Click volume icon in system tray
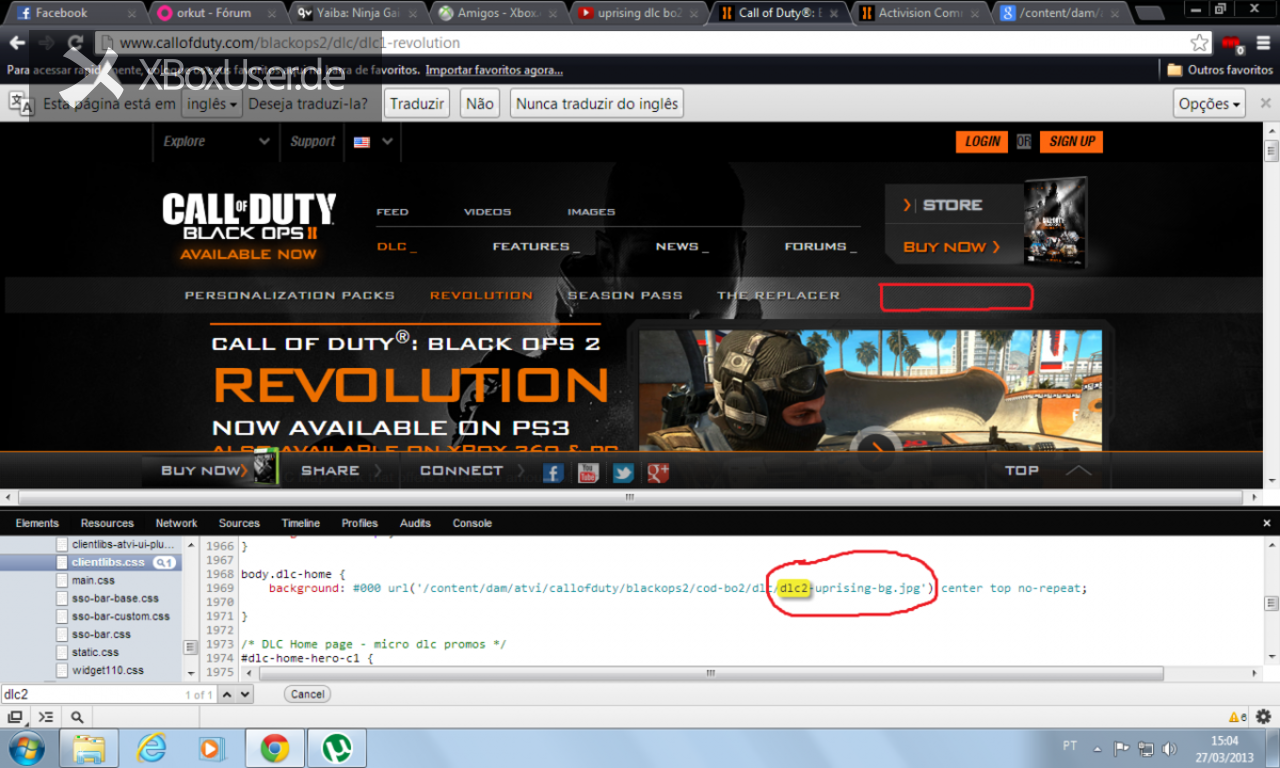1280x768 pixels. 1170,748
